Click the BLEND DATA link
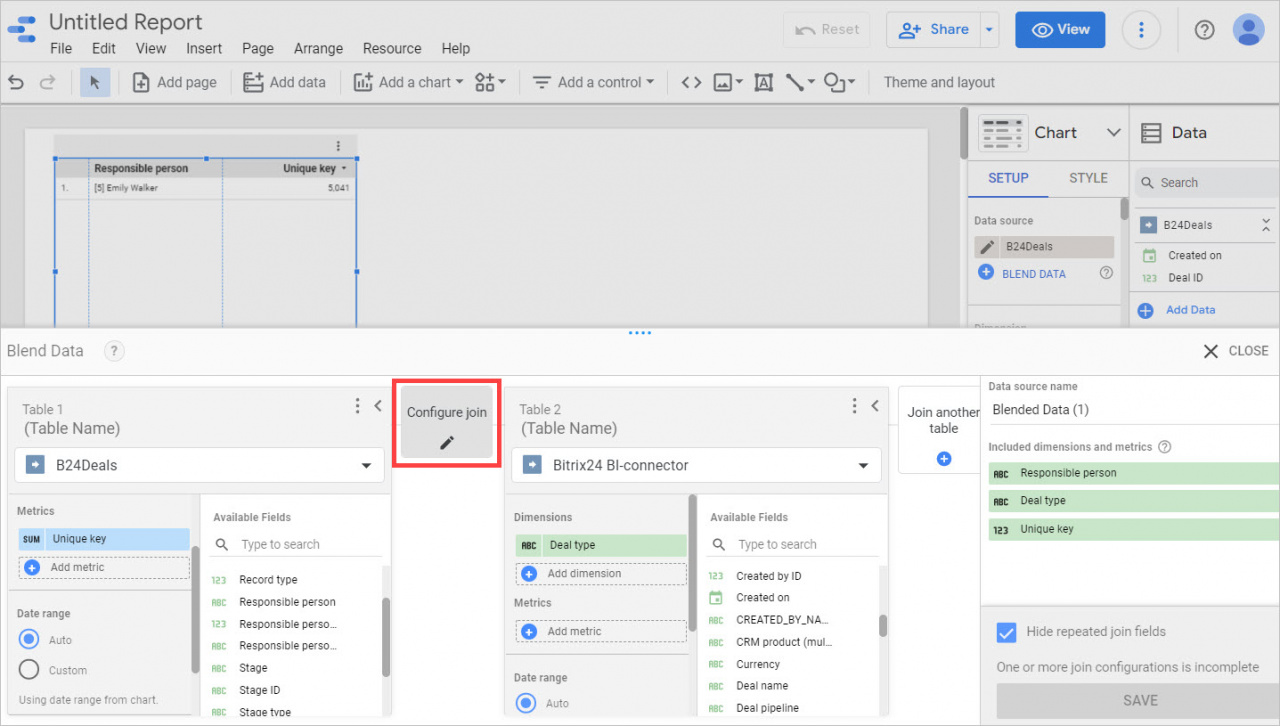This screenshot has width=1280, height=726. 1033,273
